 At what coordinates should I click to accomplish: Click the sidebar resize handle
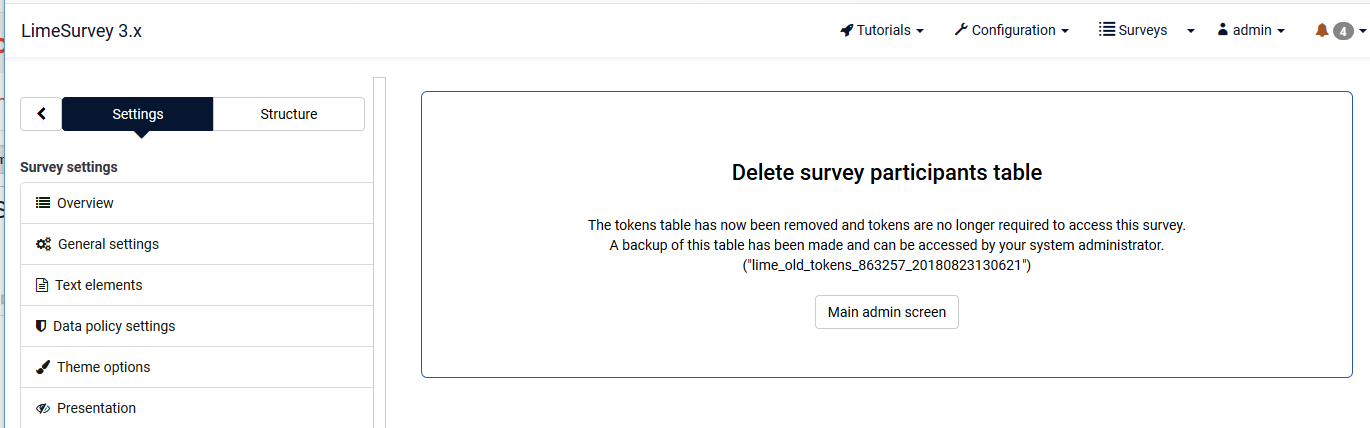coord(379,250)
